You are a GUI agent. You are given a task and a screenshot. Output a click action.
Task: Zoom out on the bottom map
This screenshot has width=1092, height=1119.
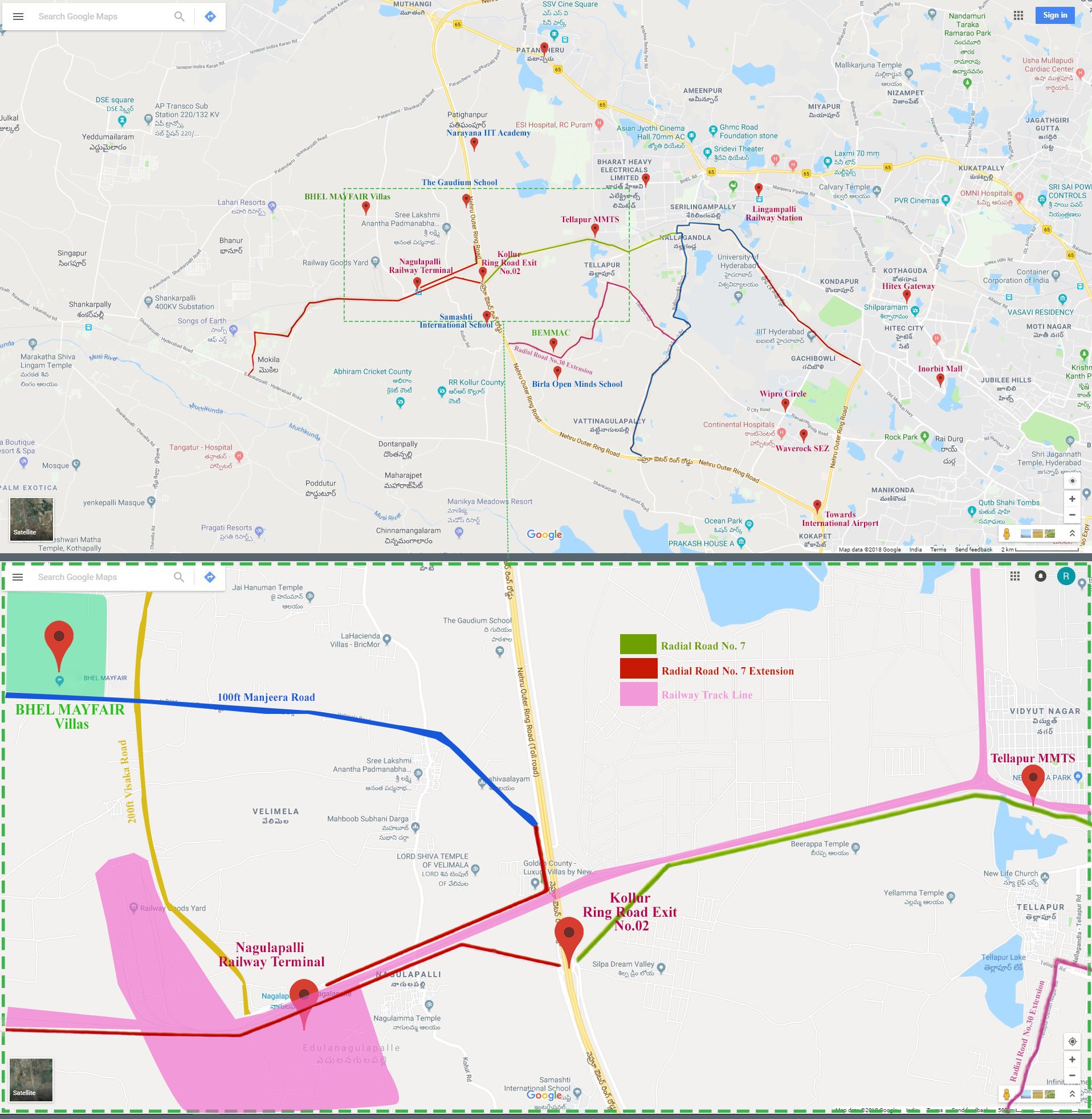[x=1072, y=1076]
